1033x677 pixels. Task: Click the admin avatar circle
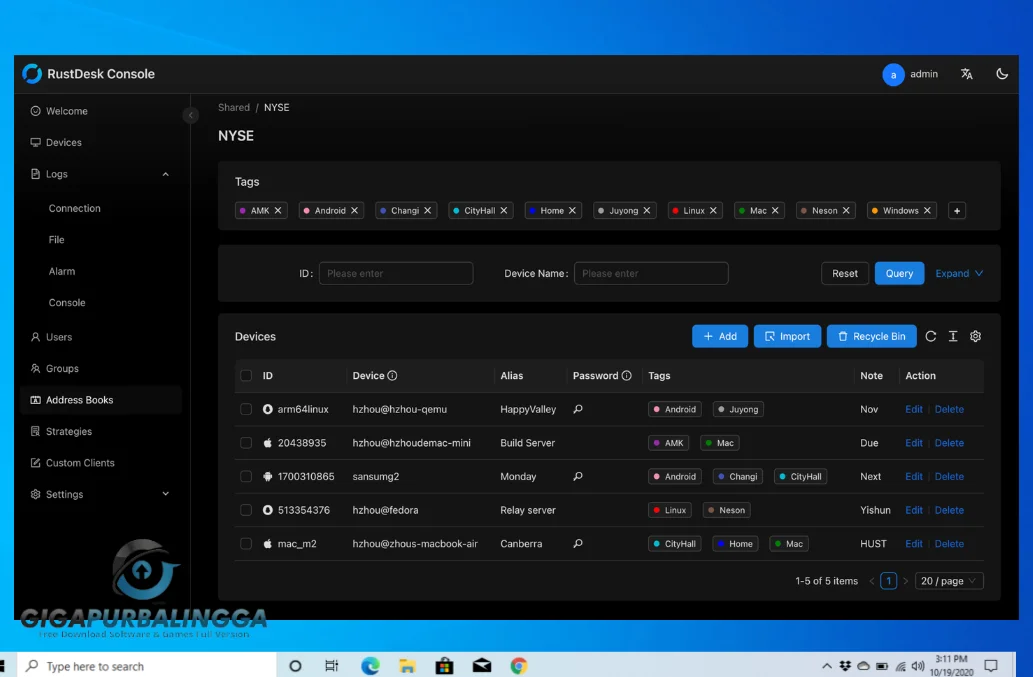tap(893, 74)
